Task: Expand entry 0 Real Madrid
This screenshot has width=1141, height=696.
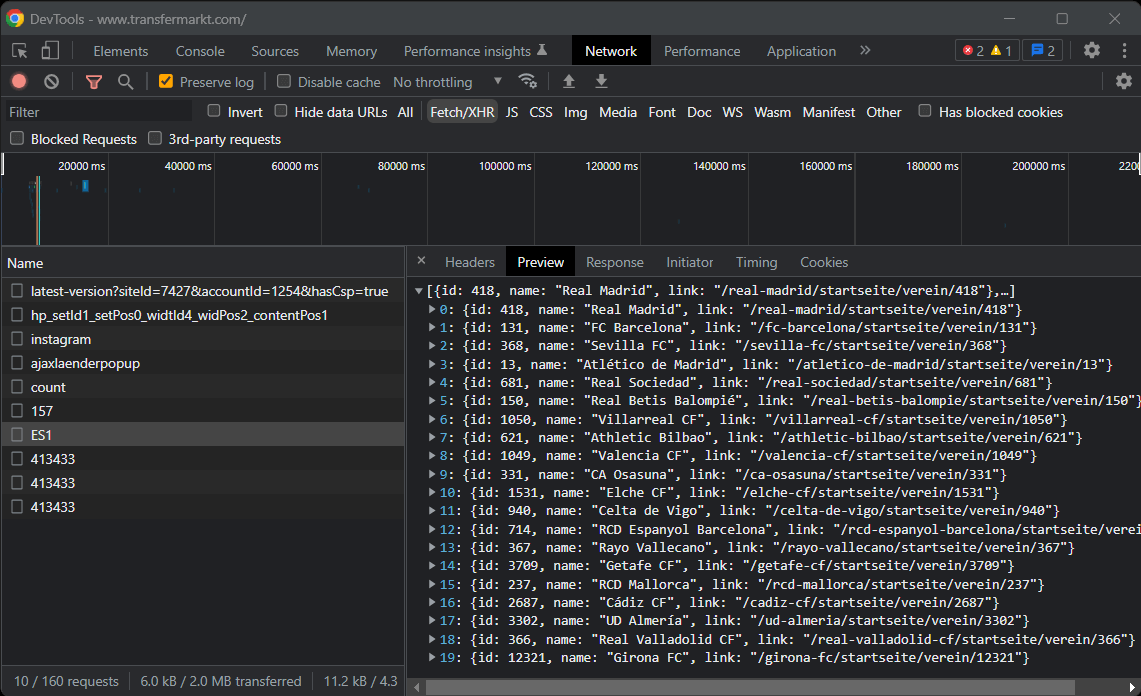Action: click(x=432, y=309)
